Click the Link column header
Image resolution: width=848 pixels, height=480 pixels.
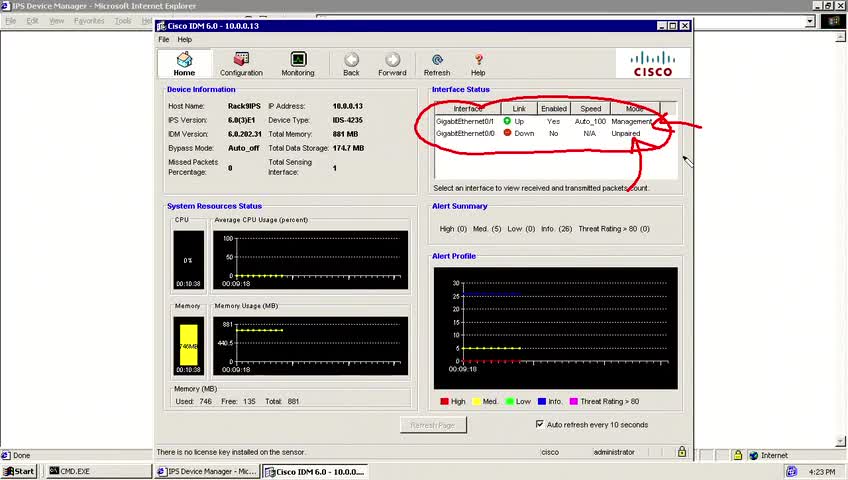point(519,108)
